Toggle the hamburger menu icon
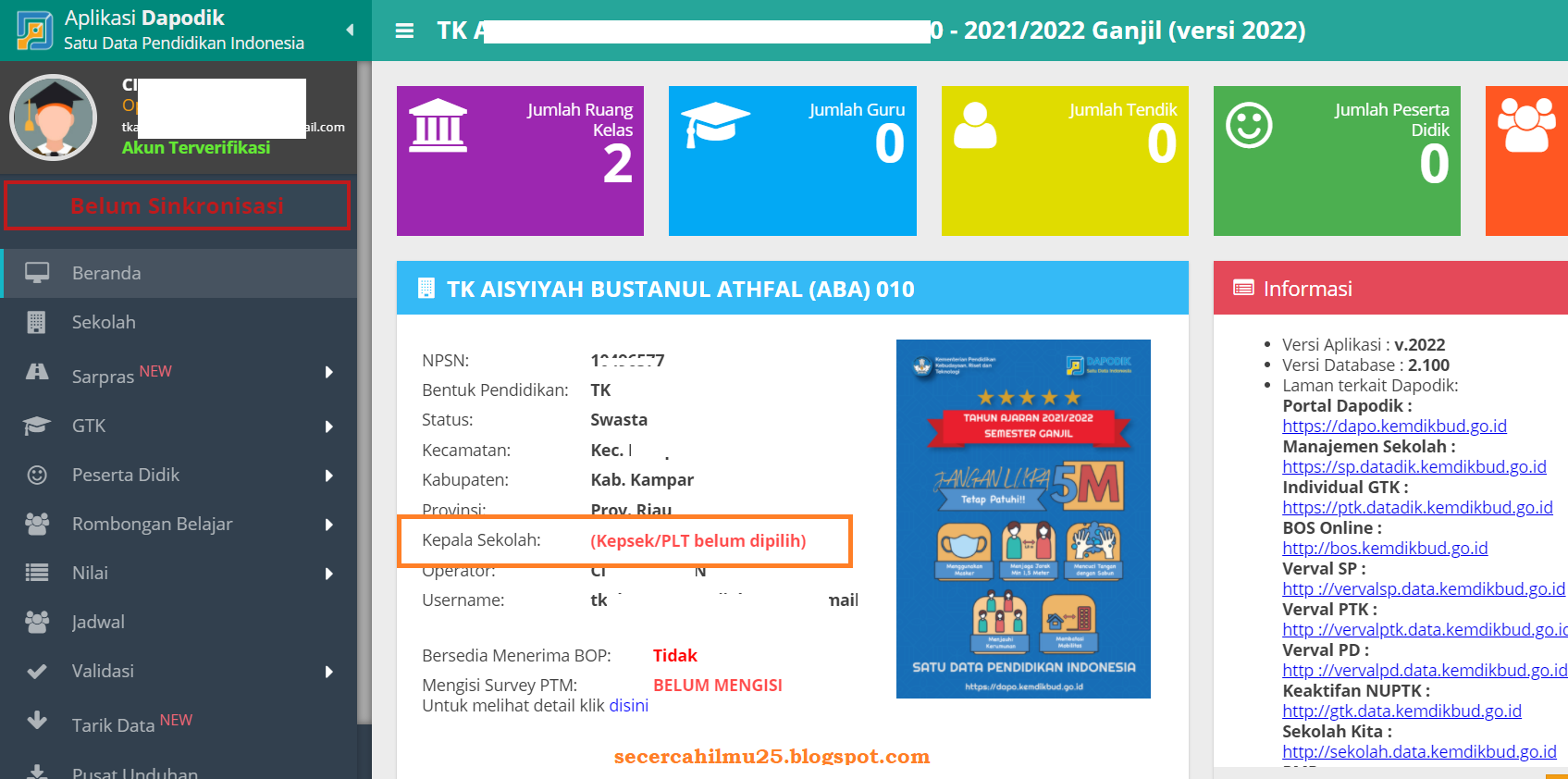The height and width of the screenshot is (779, 1568). click(x=404, y=31)
